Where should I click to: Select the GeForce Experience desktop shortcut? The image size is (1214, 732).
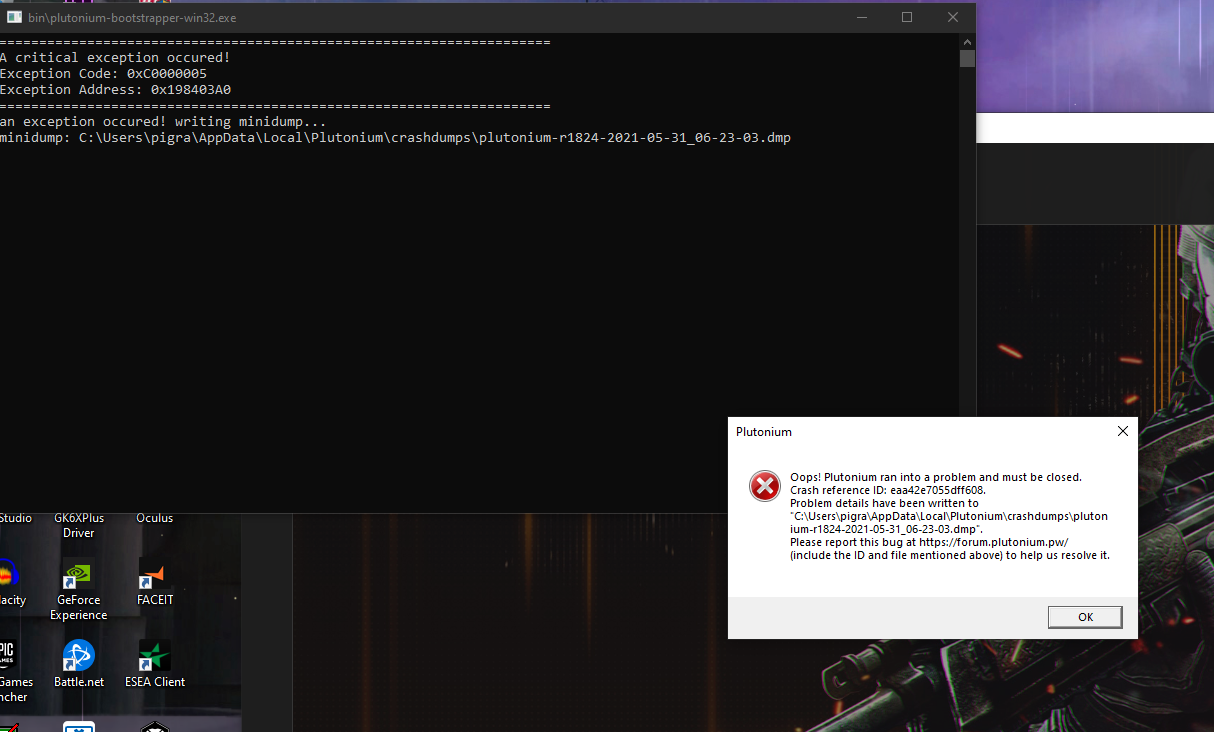pos(78,577)
